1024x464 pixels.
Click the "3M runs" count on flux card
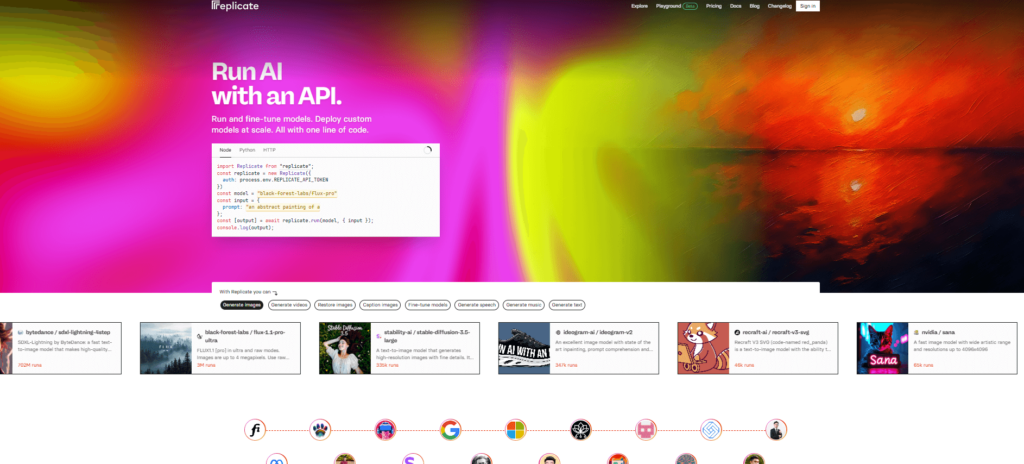click(x=206, y=365)
